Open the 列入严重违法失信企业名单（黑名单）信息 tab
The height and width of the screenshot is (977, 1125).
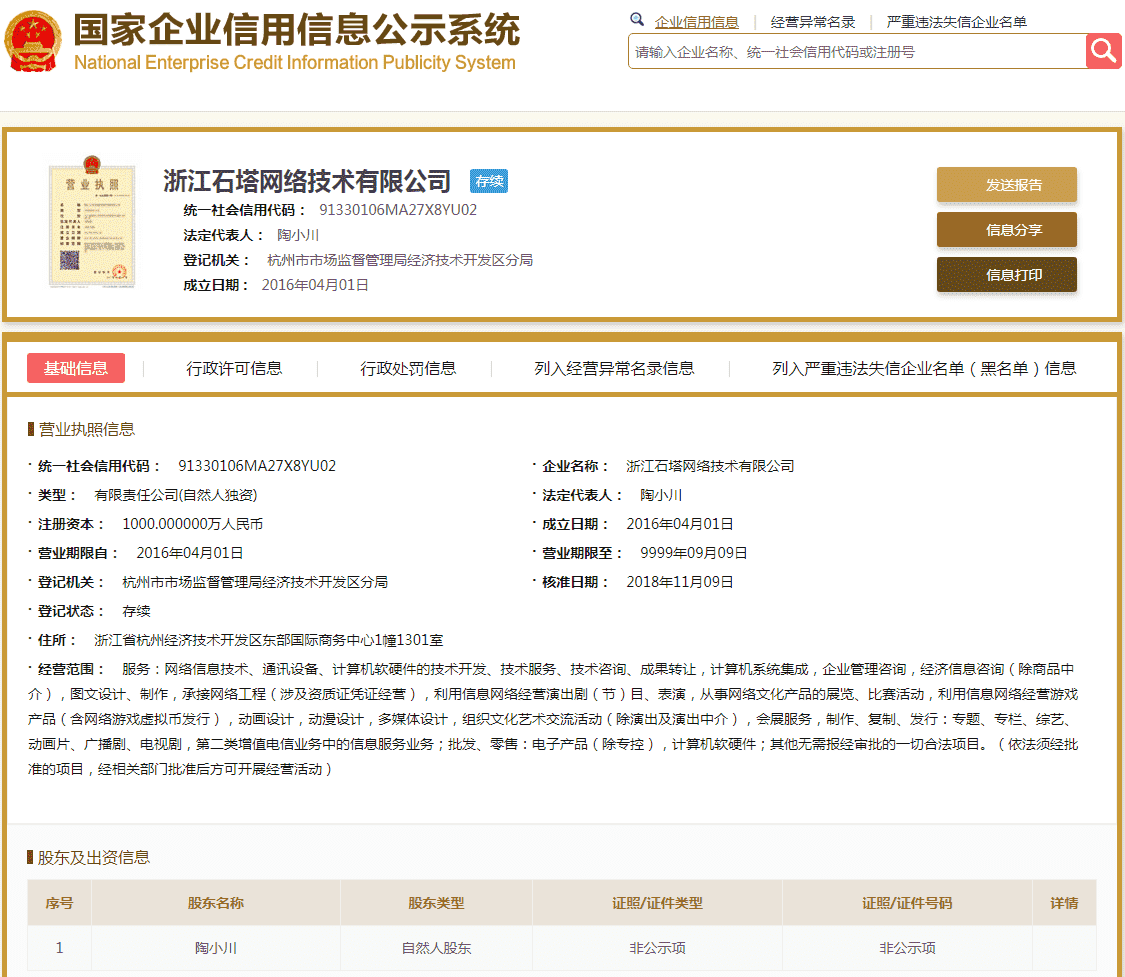click(924, 369)
